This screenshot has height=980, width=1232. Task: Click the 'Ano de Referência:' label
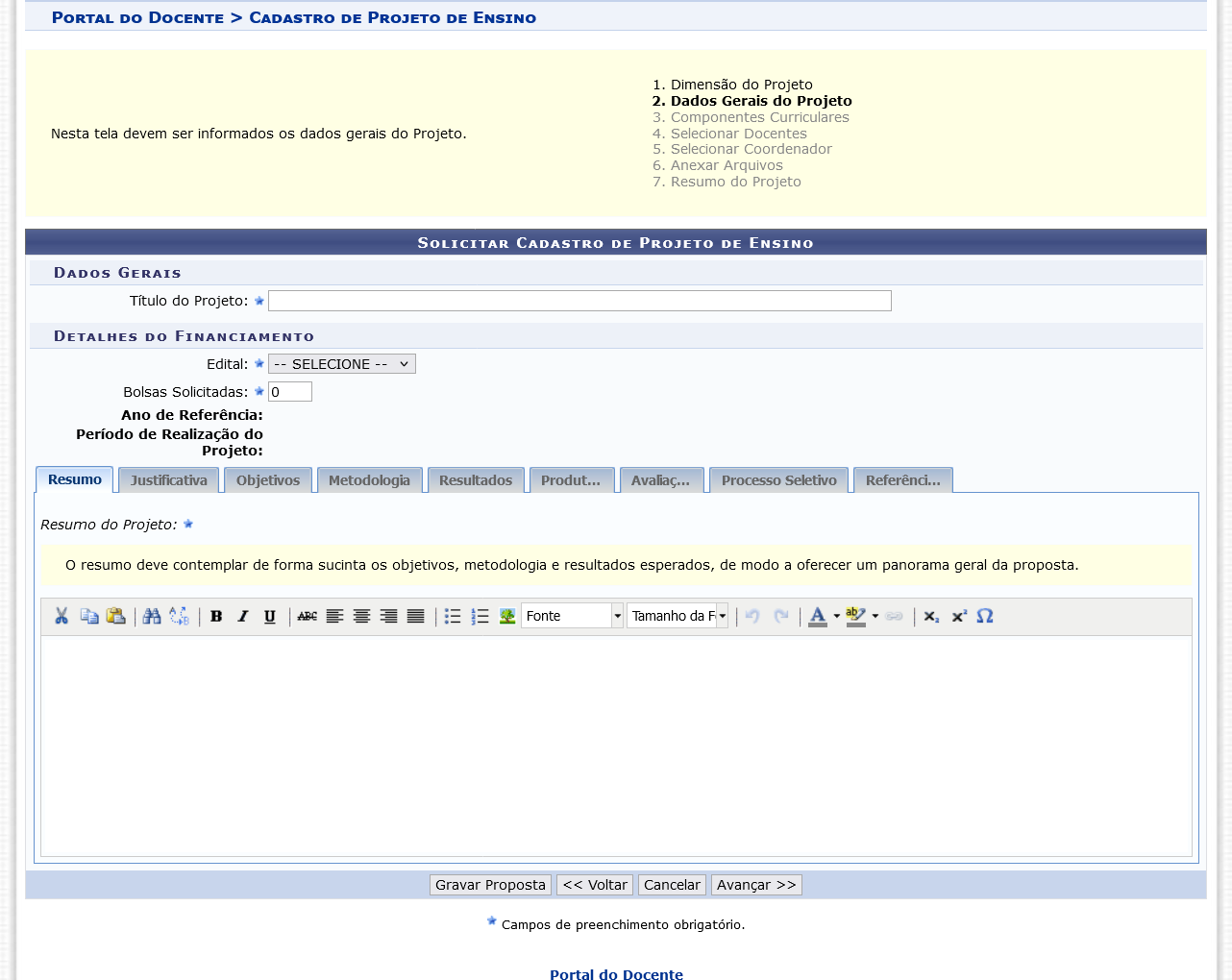click(192, 415)
